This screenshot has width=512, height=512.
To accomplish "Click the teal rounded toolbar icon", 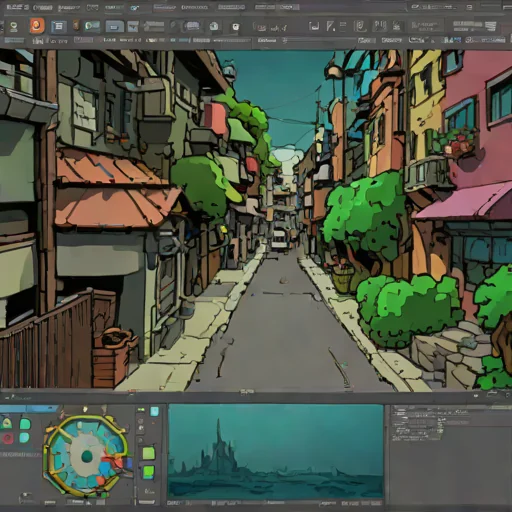I will 92,26.
